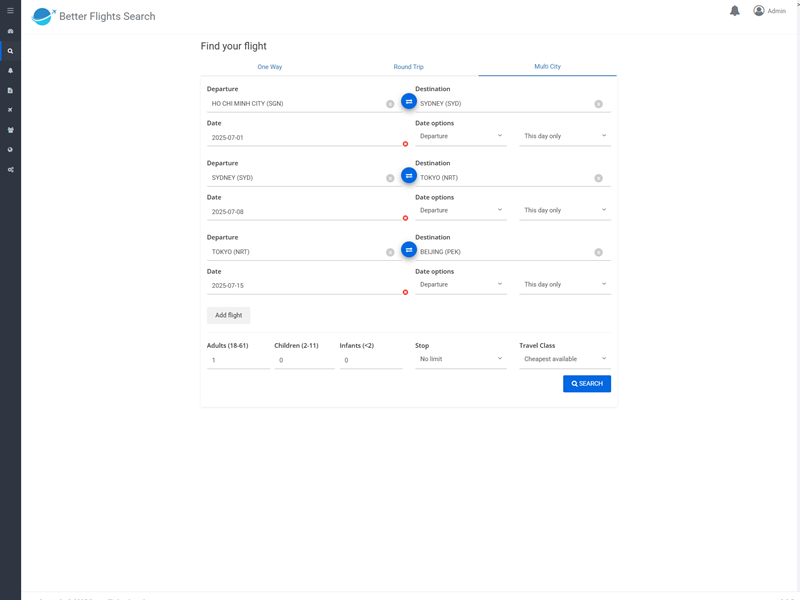Swap Ho Chi Minh City and Sydney

click(x=409, y=102)
